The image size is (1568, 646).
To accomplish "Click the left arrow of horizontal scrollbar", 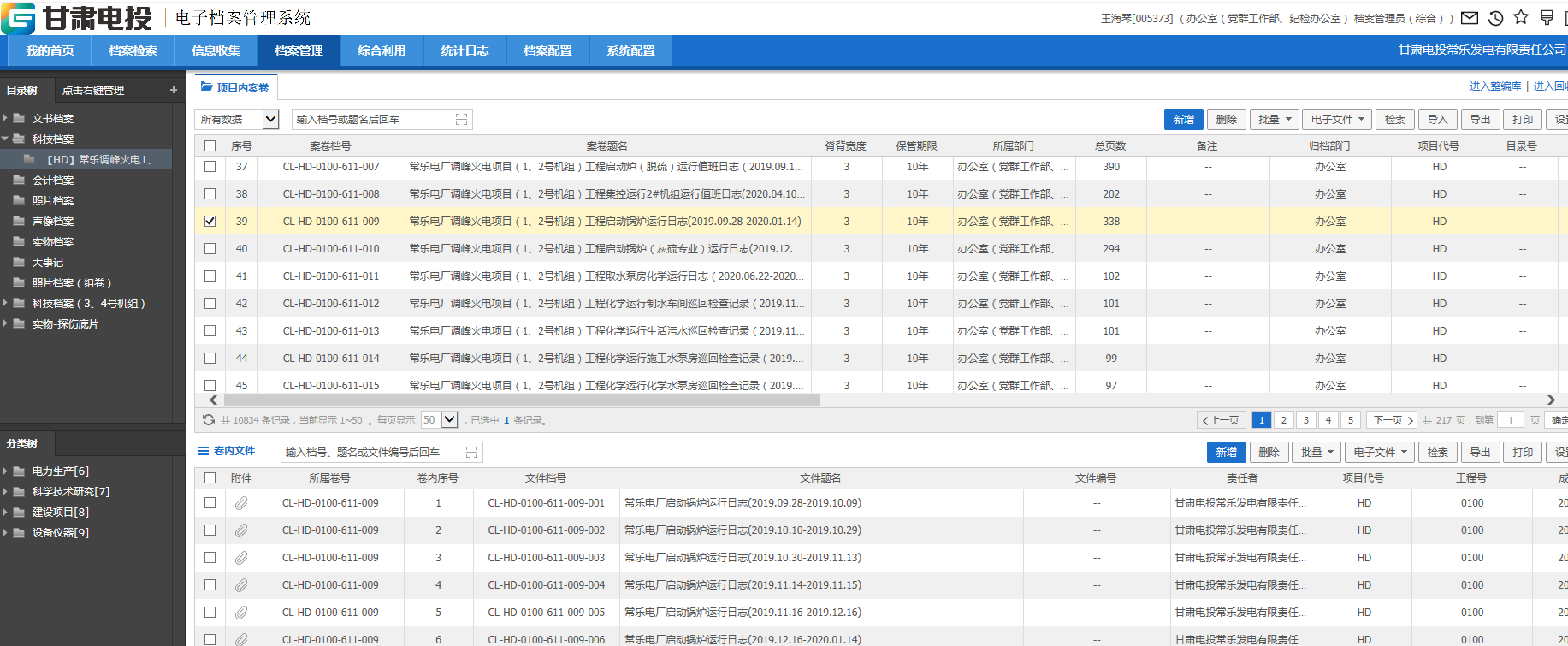I will coord(213,400).
